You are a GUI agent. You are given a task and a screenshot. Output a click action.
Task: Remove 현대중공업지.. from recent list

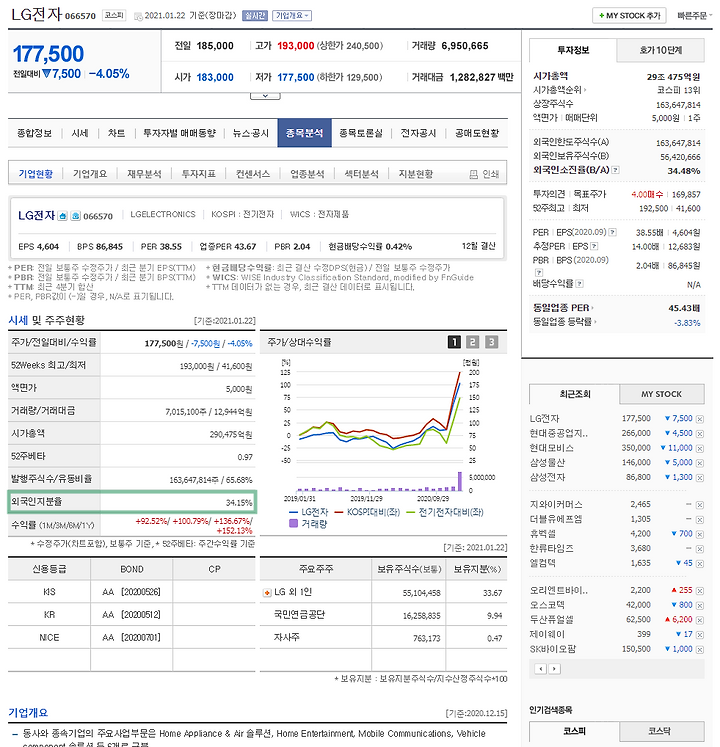coord(700,434)
